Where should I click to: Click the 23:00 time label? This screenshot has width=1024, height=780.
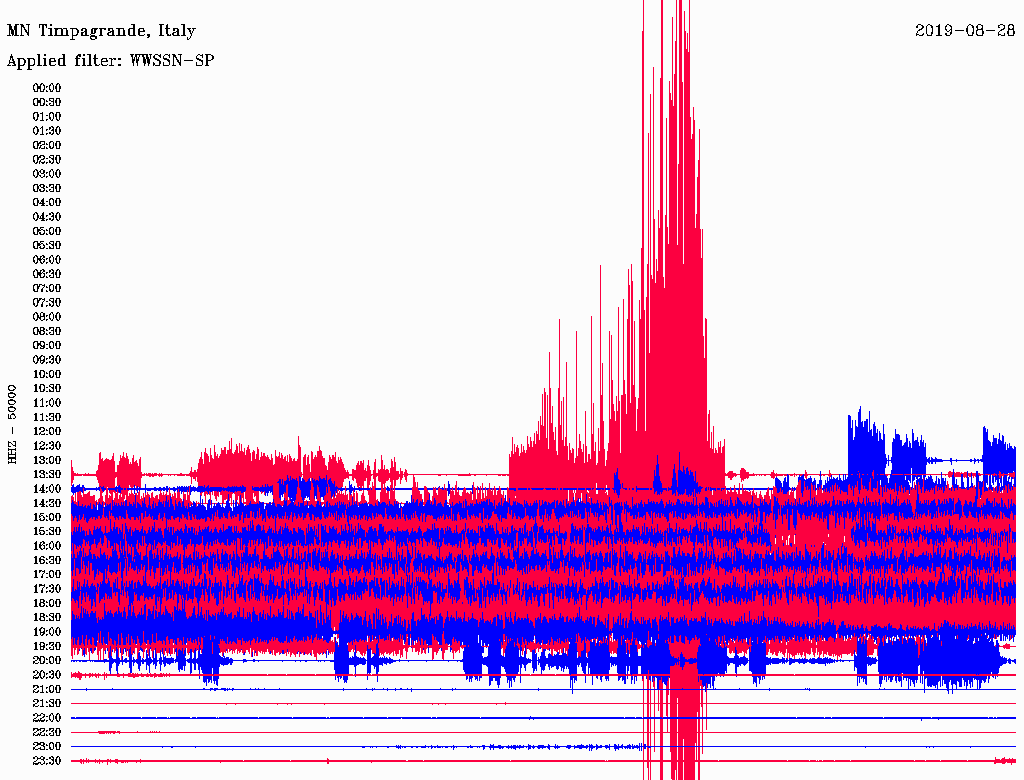pyautogui.click(x=47, y=747)
